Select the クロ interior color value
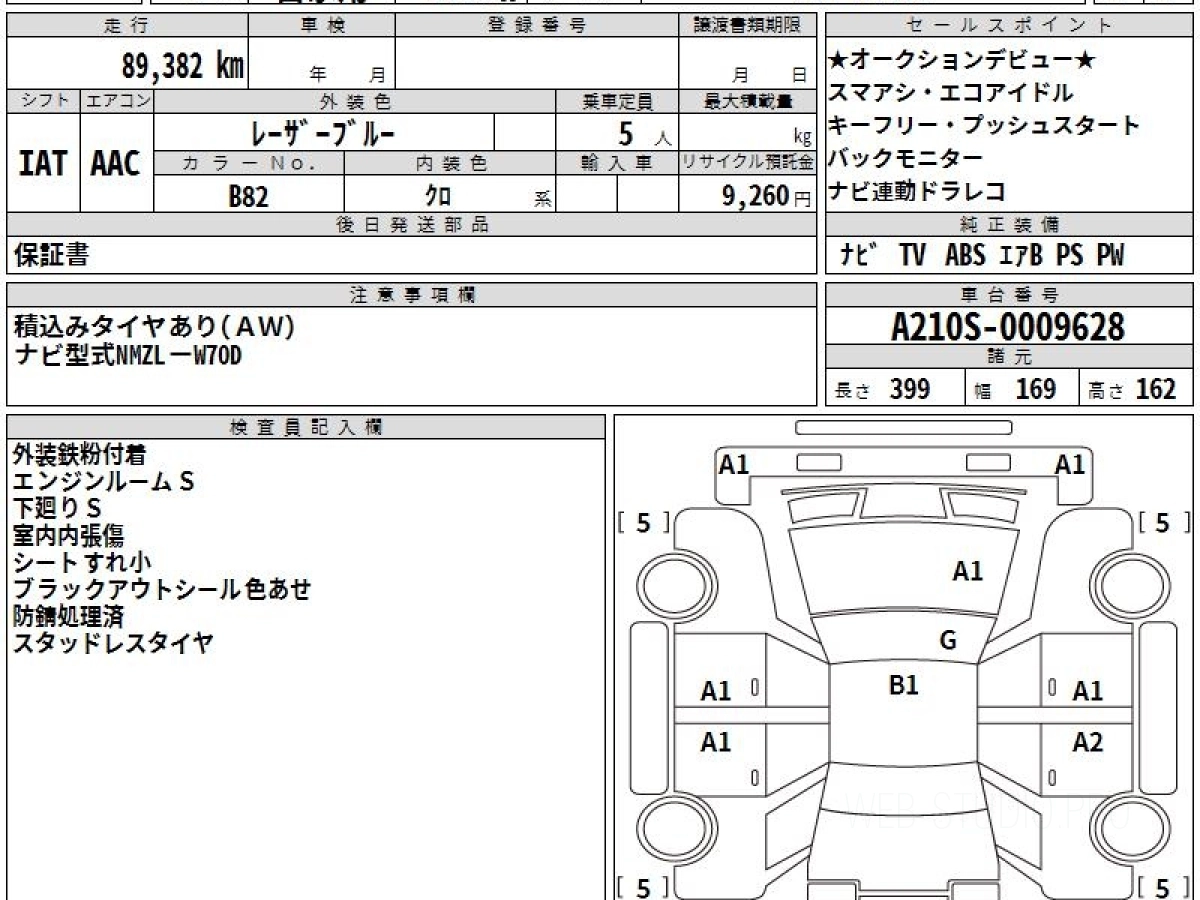This screenshot has height=900, width=1200. [x=439, y=196]
